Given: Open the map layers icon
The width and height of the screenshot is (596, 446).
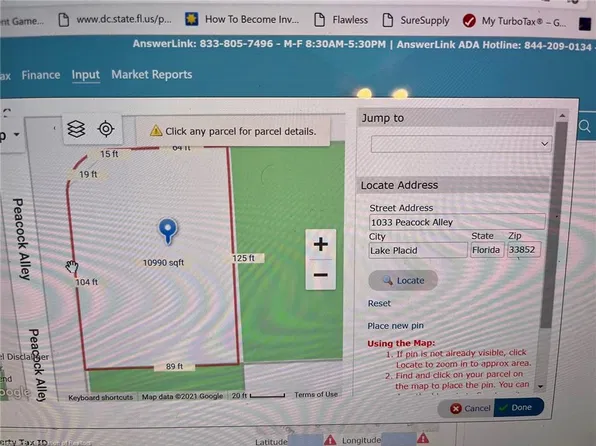Looking at the screenshot, I should click(x=76, y=129).
